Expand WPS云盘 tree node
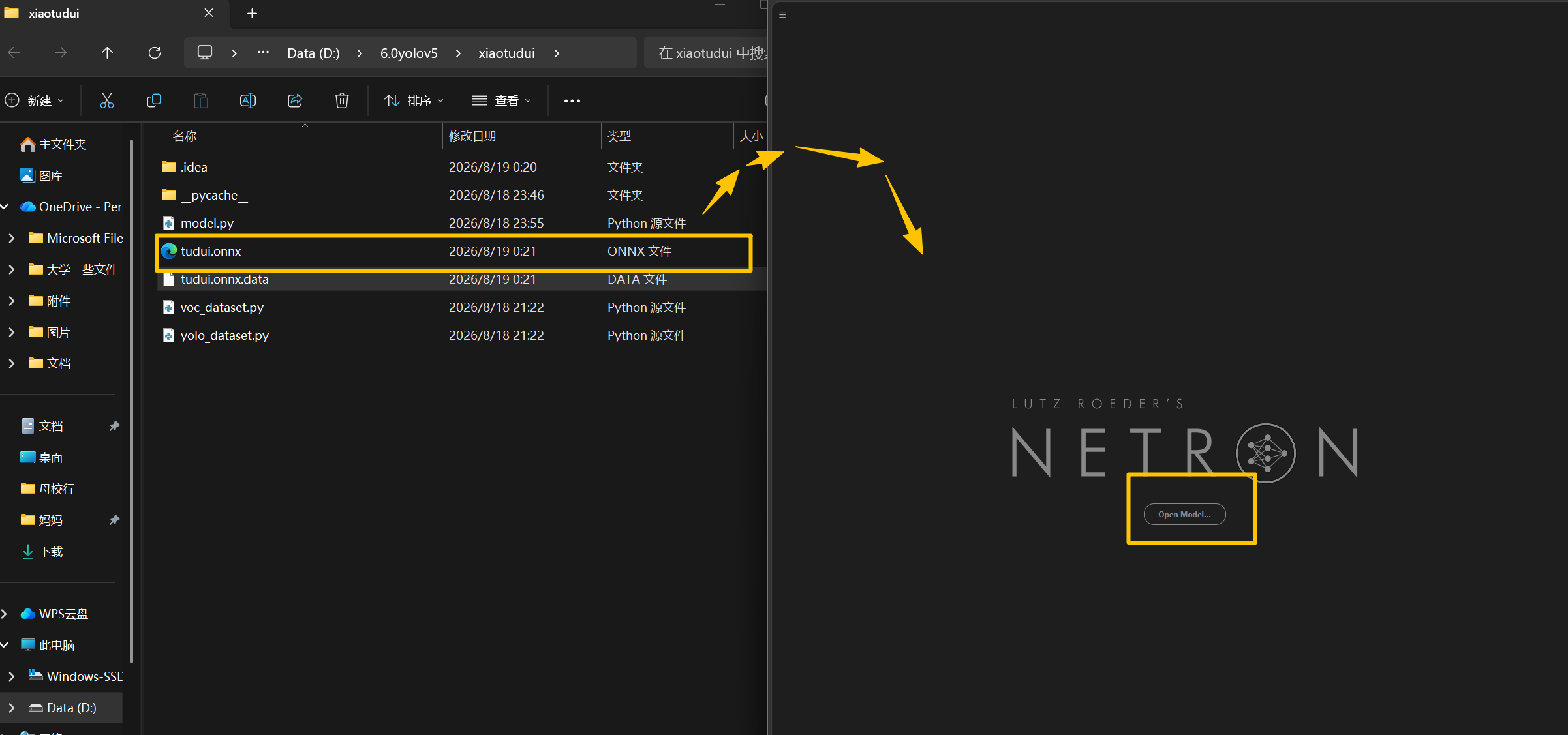This screenshot has width=1568, height=735. coord(5,614)
